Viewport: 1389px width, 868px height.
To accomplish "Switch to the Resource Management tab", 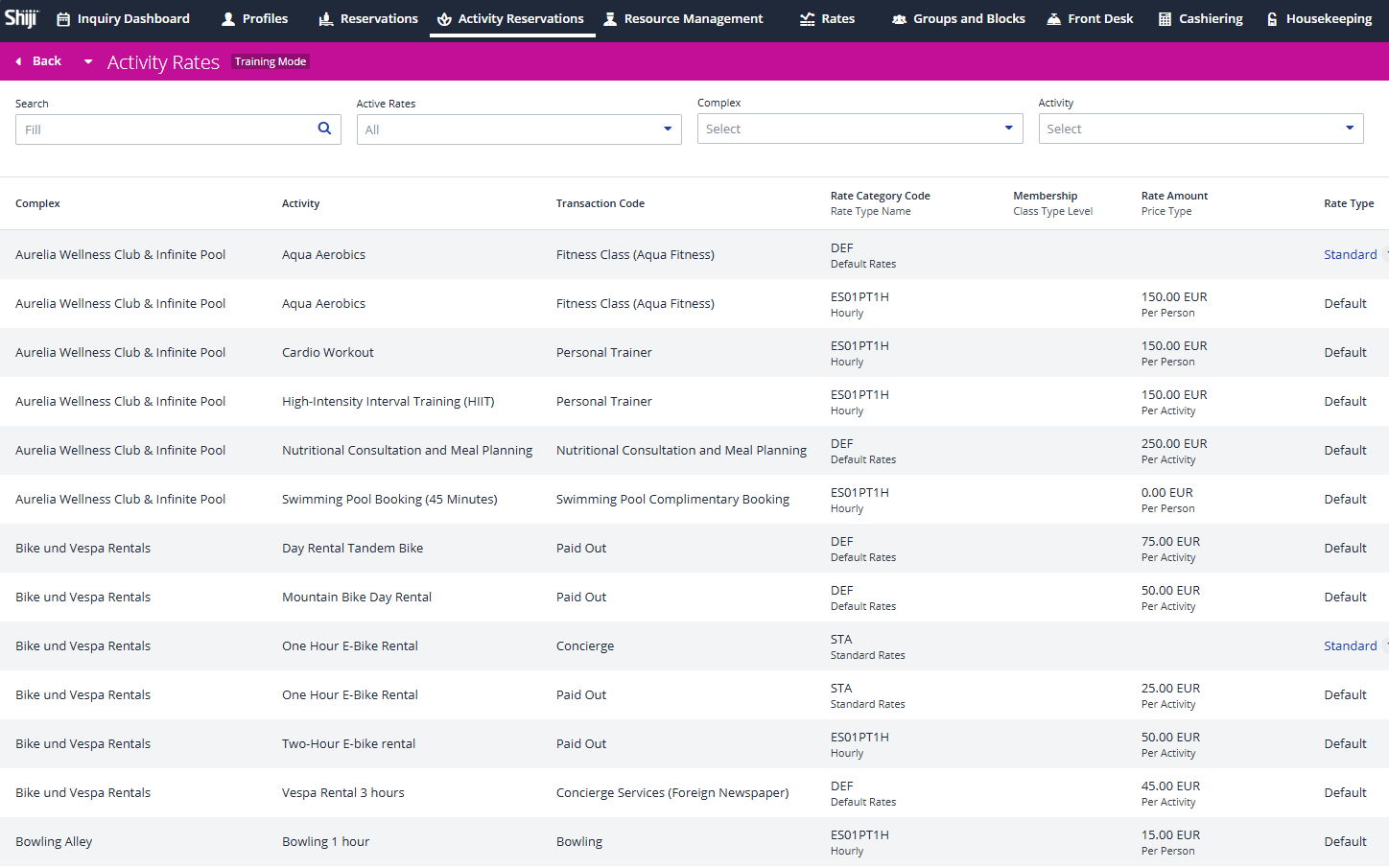I will click(x=683, y=18).
